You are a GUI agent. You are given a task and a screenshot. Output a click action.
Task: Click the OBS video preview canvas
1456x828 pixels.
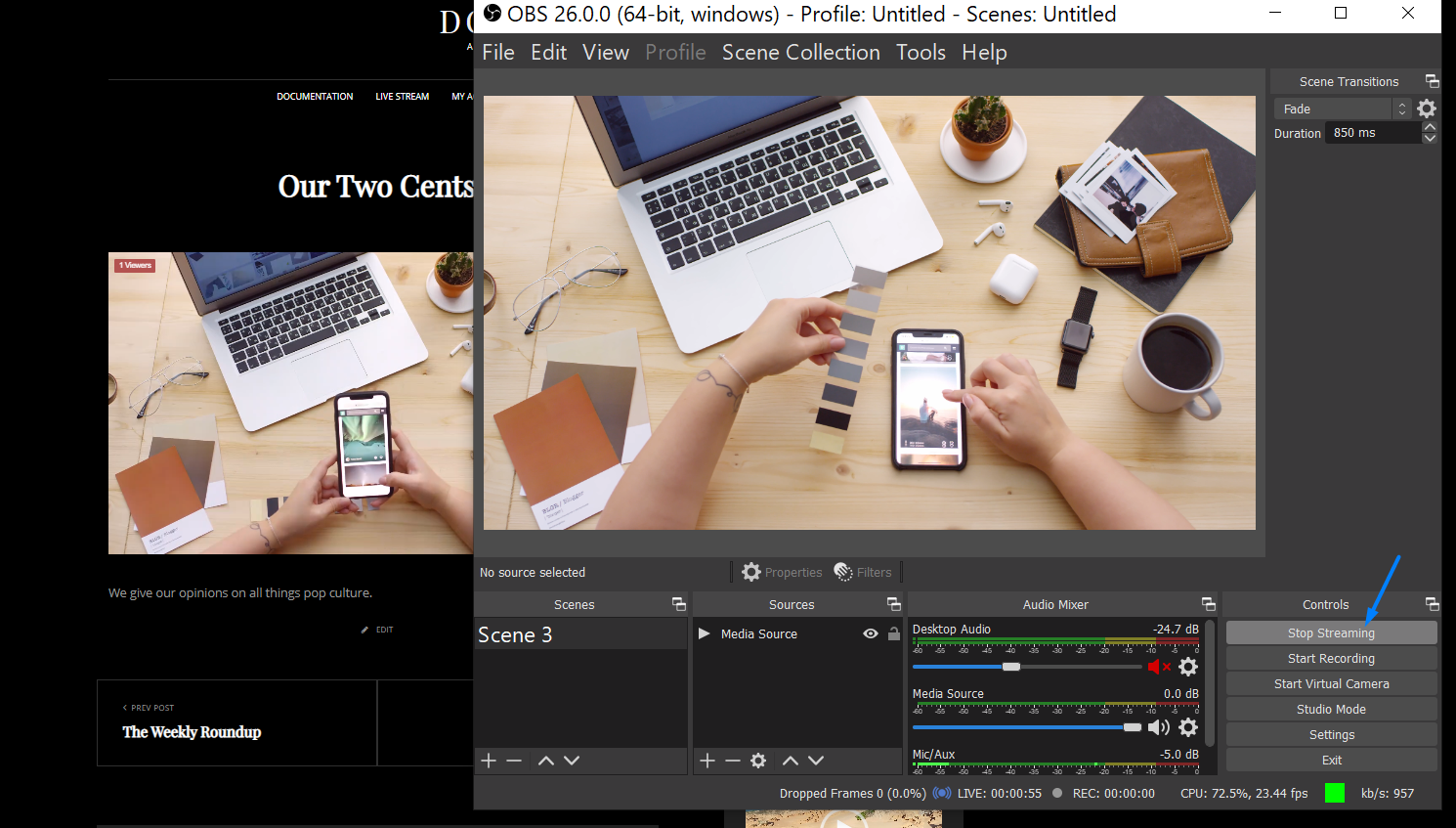(x=870, y=313)
